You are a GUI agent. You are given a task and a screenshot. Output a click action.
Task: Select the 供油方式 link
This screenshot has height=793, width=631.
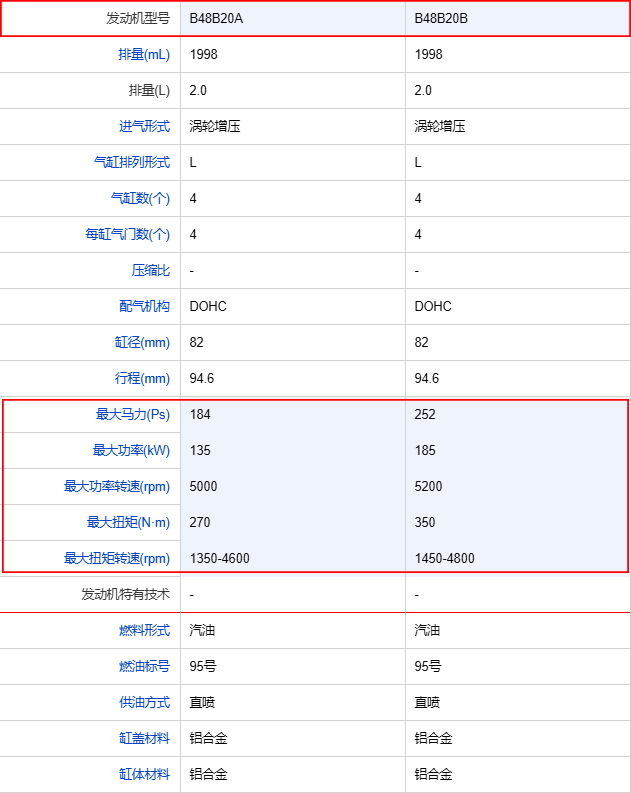pos(144,702)
